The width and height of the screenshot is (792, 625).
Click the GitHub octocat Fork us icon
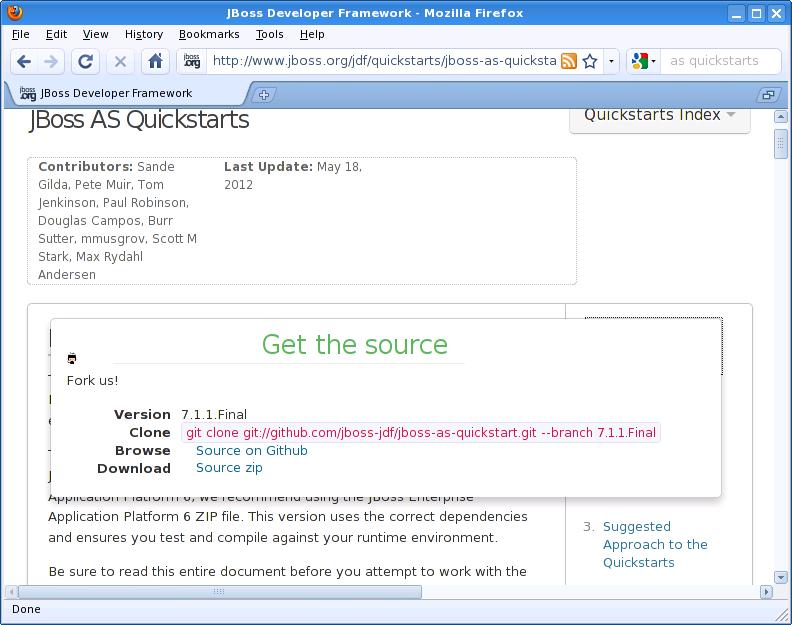[x=72, y=358]
